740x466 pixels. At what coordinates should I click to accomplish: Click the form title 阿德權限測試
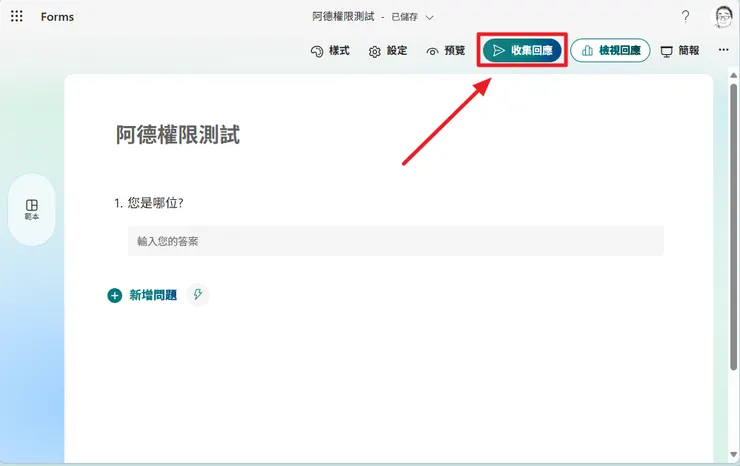(178, 135)
